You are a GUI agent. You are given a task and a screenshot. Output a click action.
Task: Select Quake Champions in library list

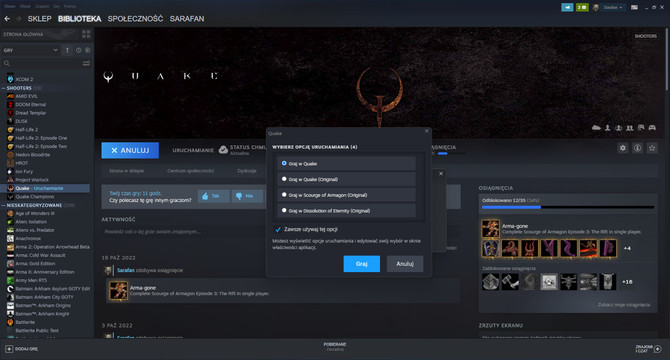tap(35, 197)
